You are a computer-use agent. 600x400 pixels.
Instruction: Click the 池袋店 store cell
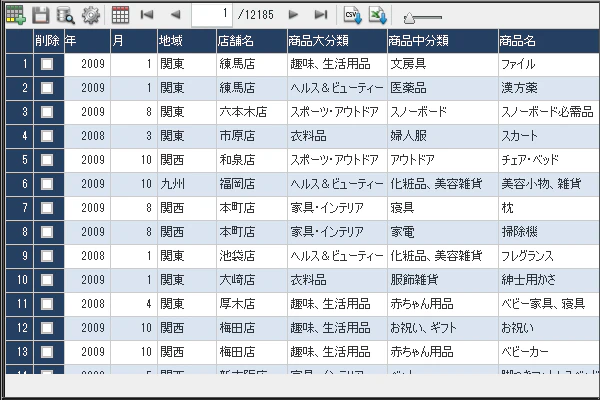pos(252,256)
